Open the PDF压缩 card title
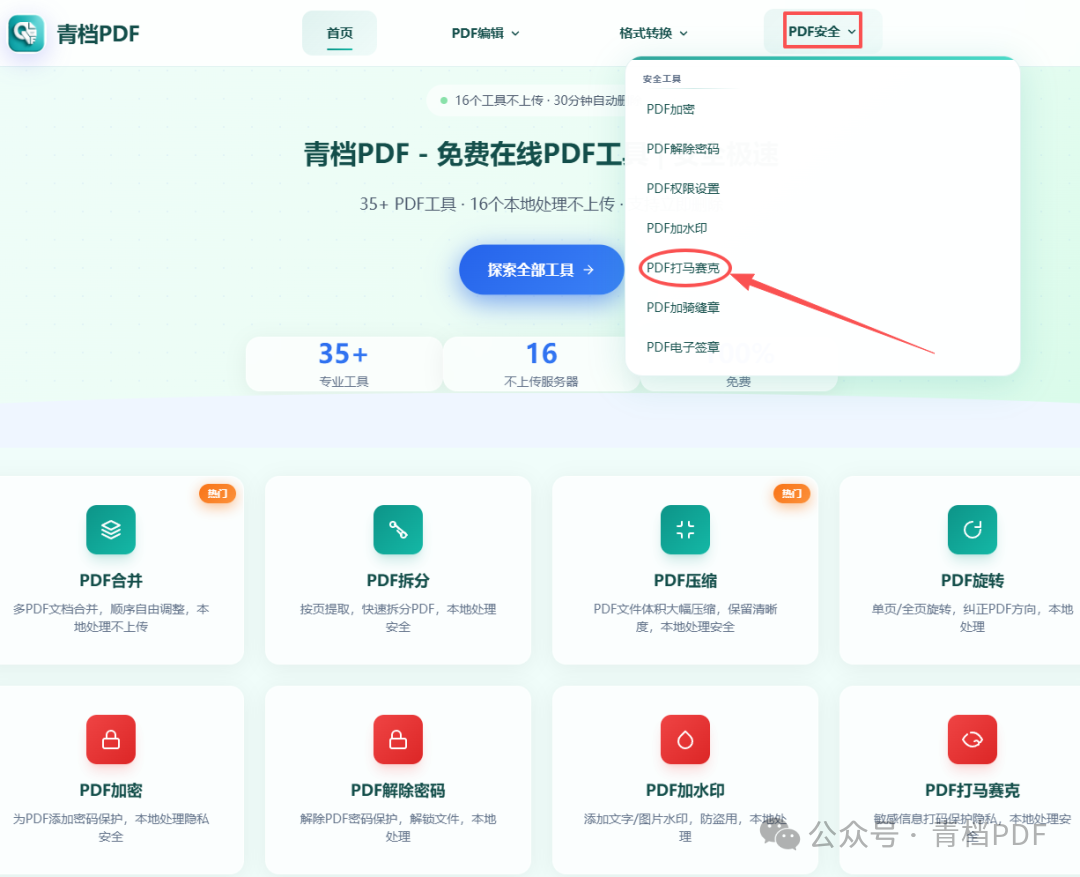 coord(685,581)
